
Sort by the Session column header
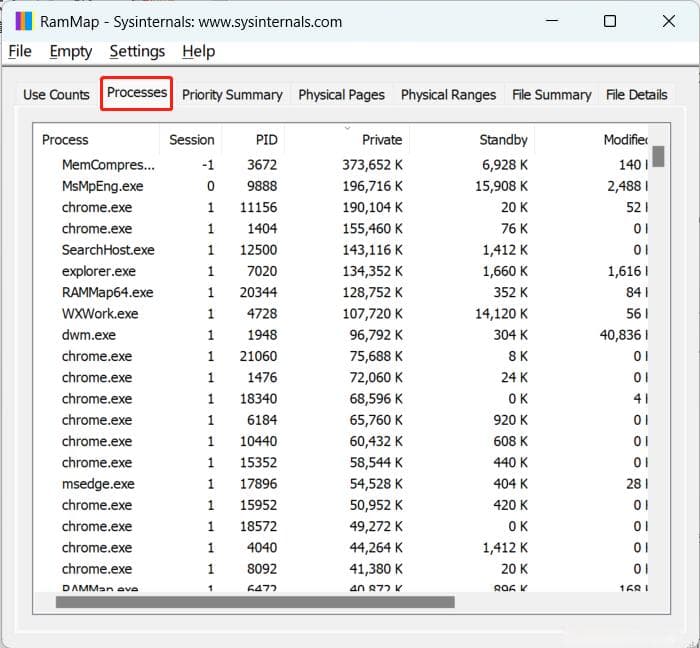point(191,140)
